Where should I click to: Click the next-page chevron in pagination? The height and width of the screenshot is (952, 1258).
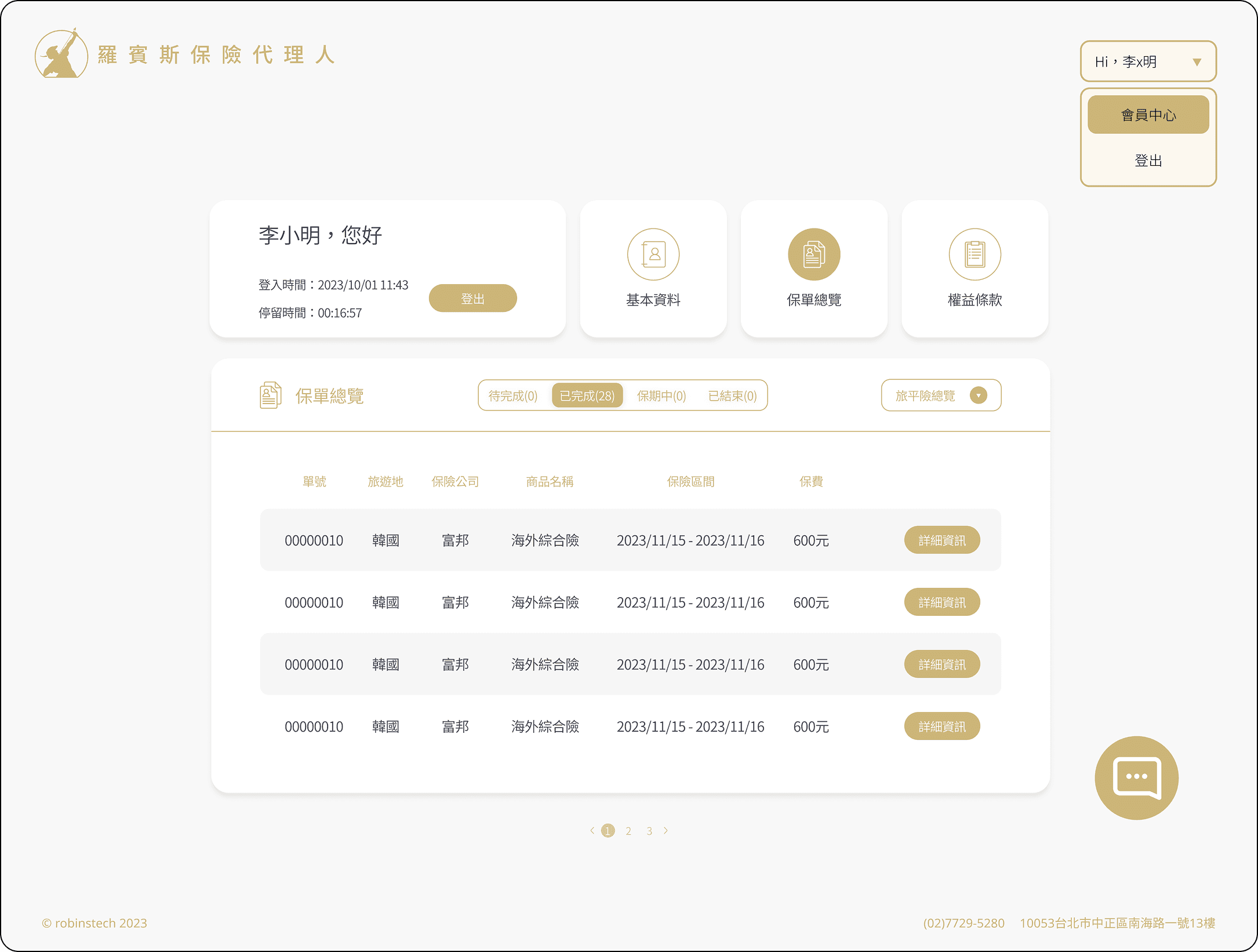[x=666, y=830]
